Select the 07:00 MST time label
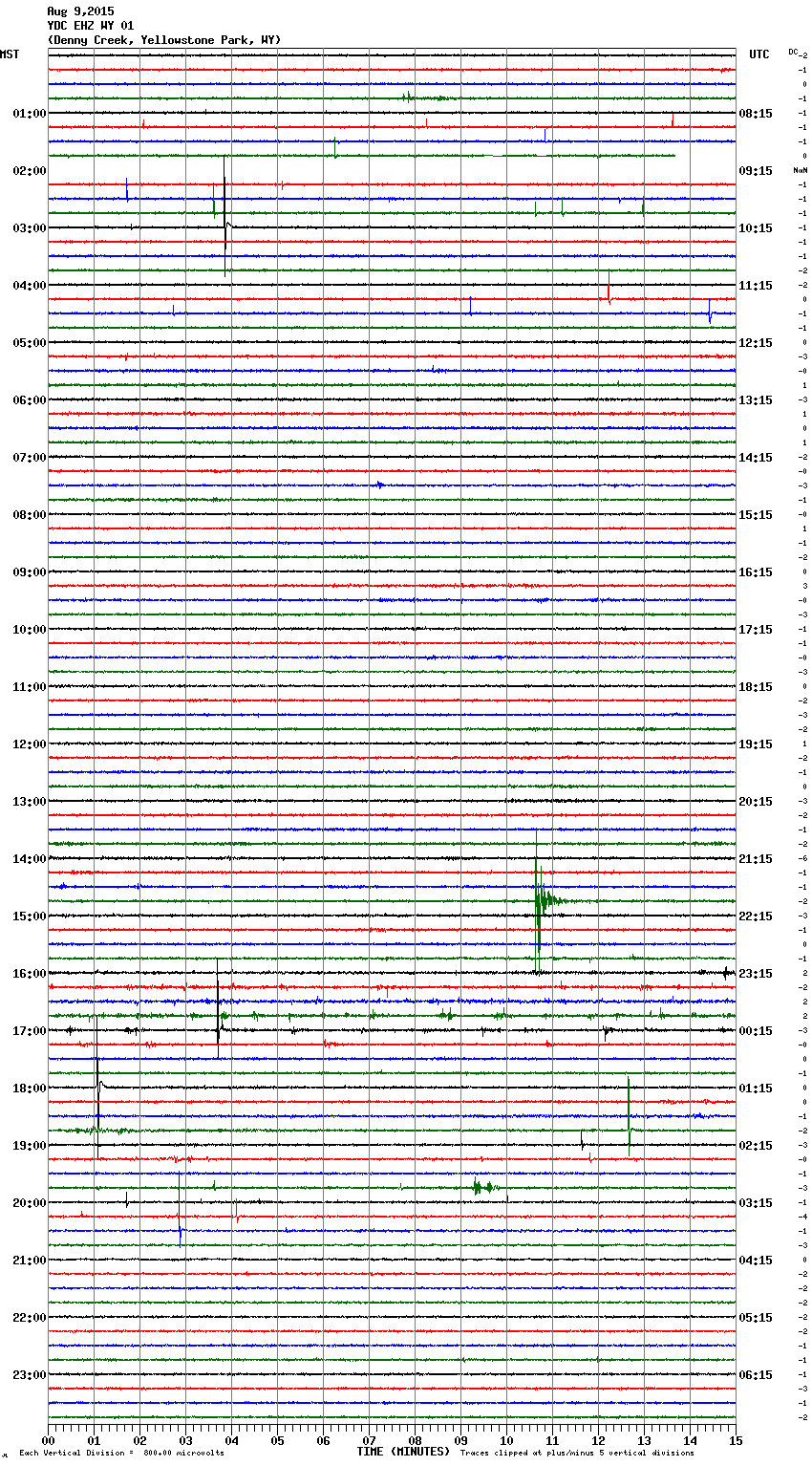Viewport: 812px width, 1466px height. (x=30, y=458)
